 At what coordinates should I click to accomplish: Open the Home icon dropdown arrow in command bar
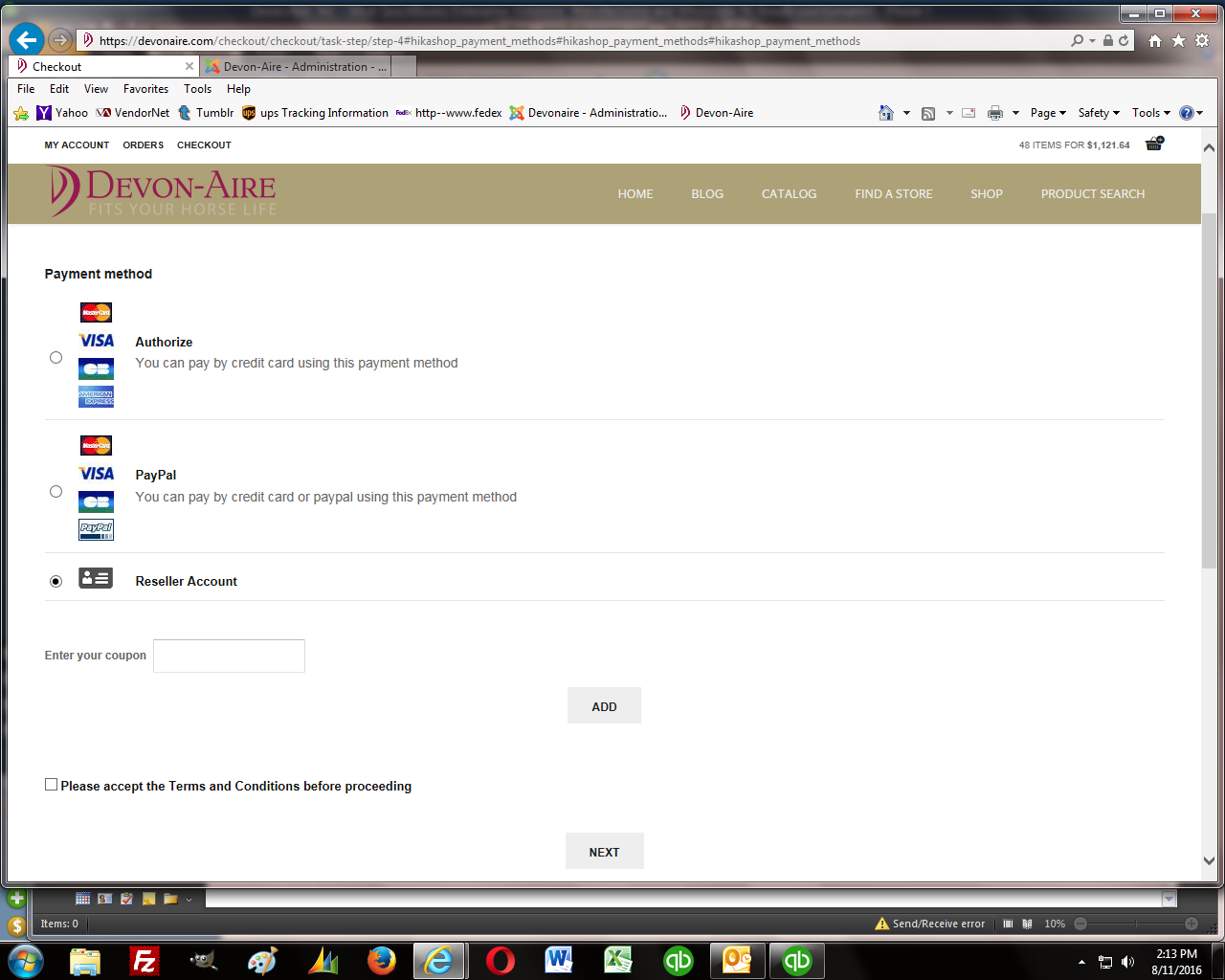(906, 113)
